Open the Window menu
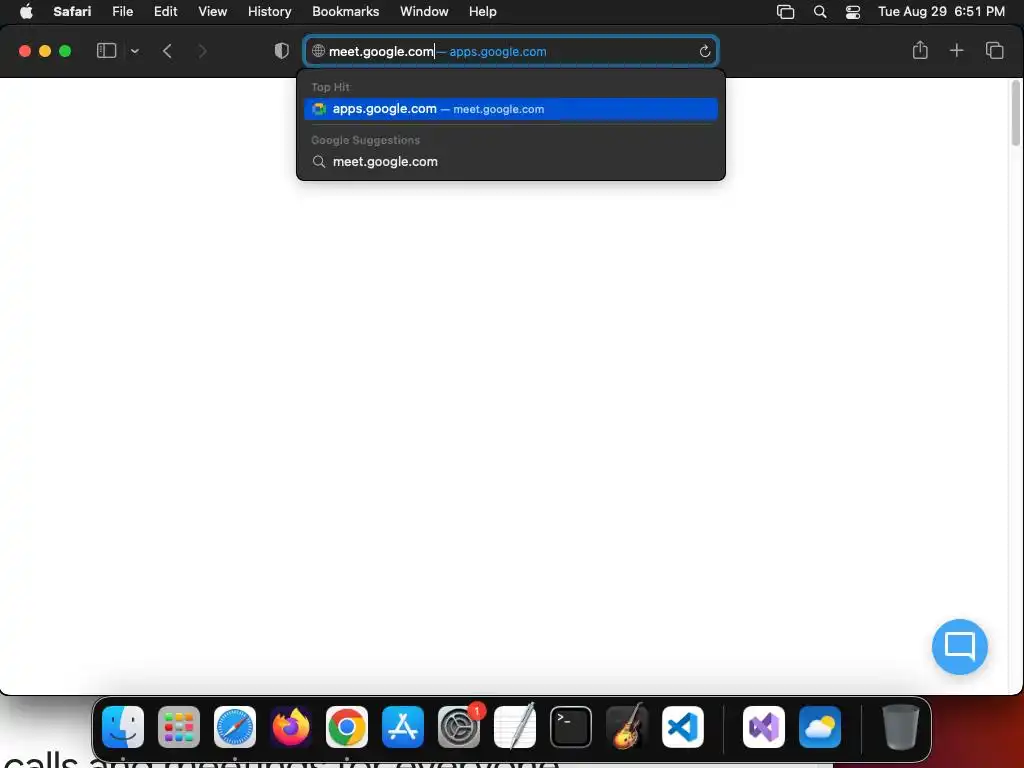Viewport: 1024px width, 768px height. click(424, 11)
